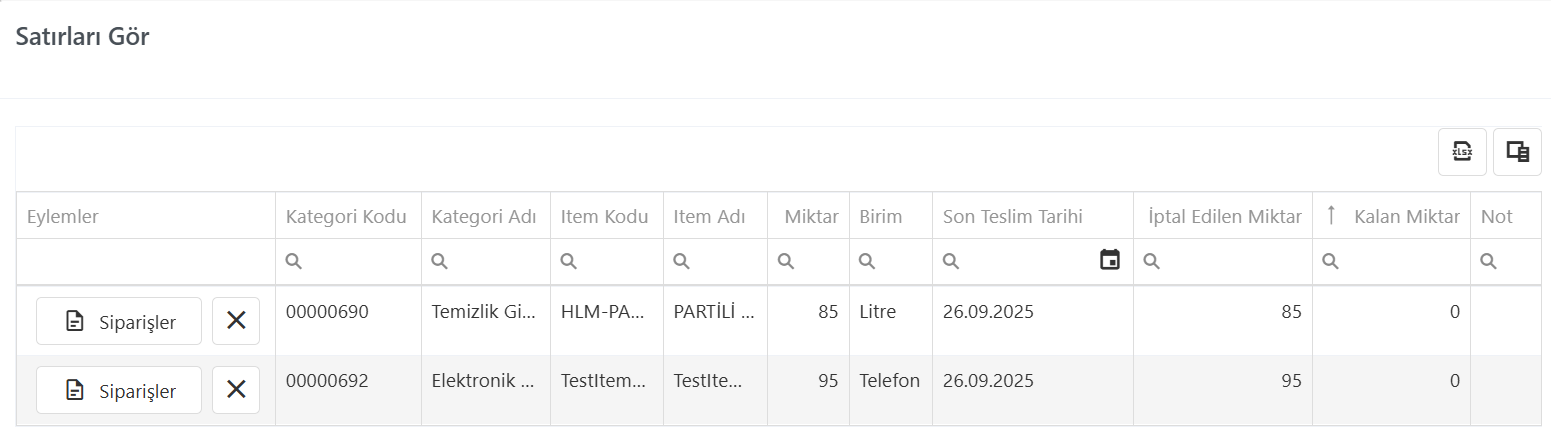1551x436 pixels.
Task: Focus the Item Adı filter field
Action: 715,261
